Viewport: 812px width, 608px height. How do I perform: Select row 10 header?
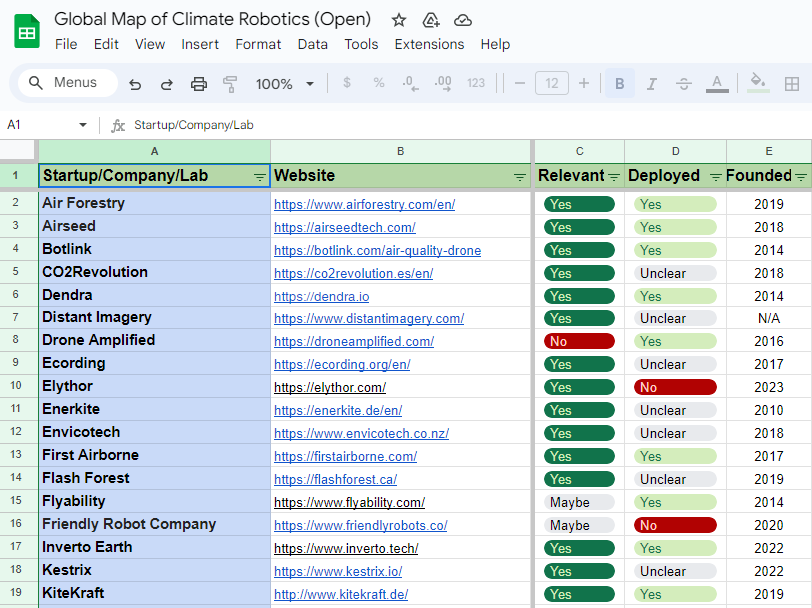(16, 386)
